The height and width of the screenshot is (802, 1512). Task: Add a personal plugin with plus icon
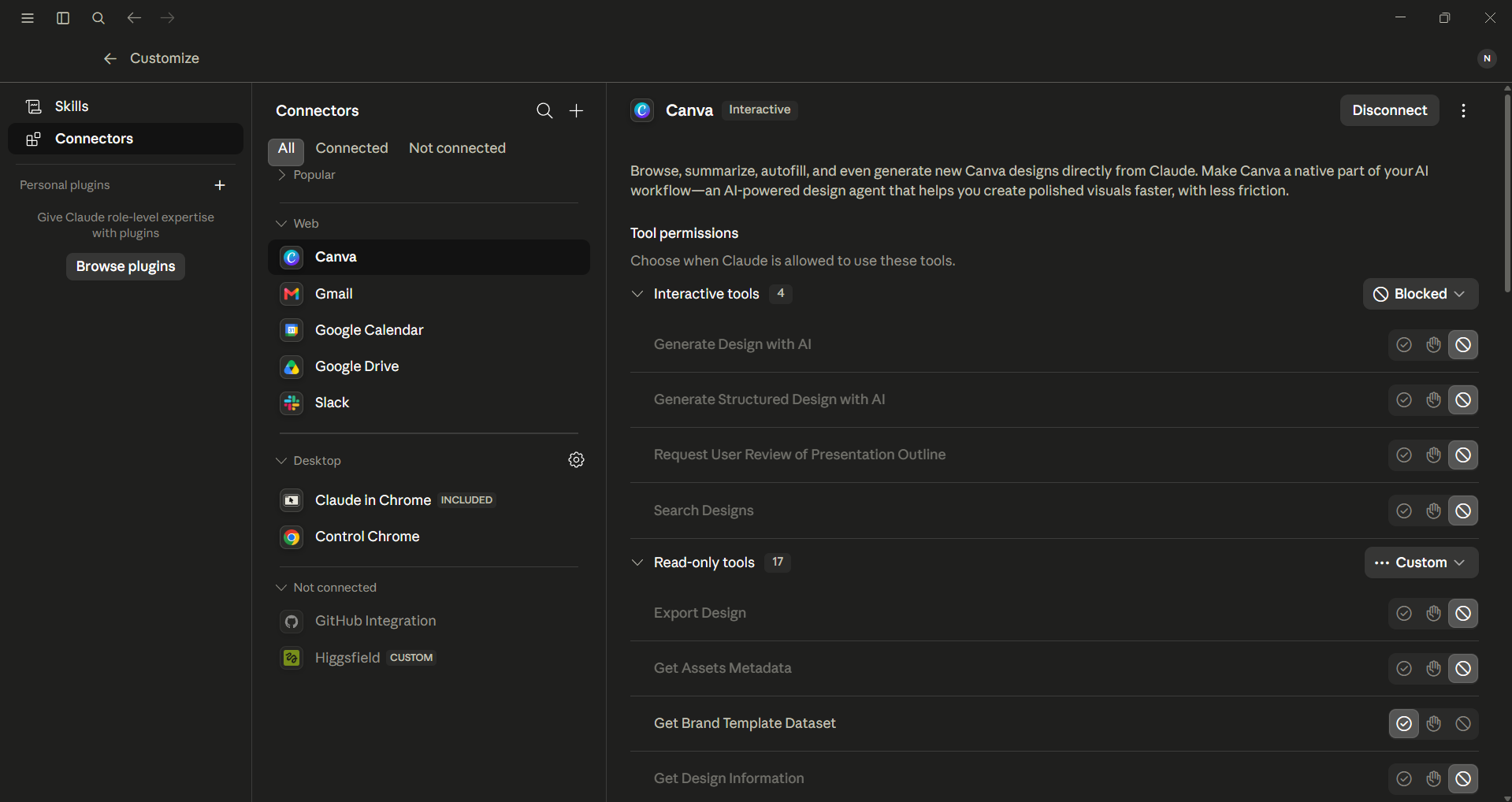(x=220, y=185)
